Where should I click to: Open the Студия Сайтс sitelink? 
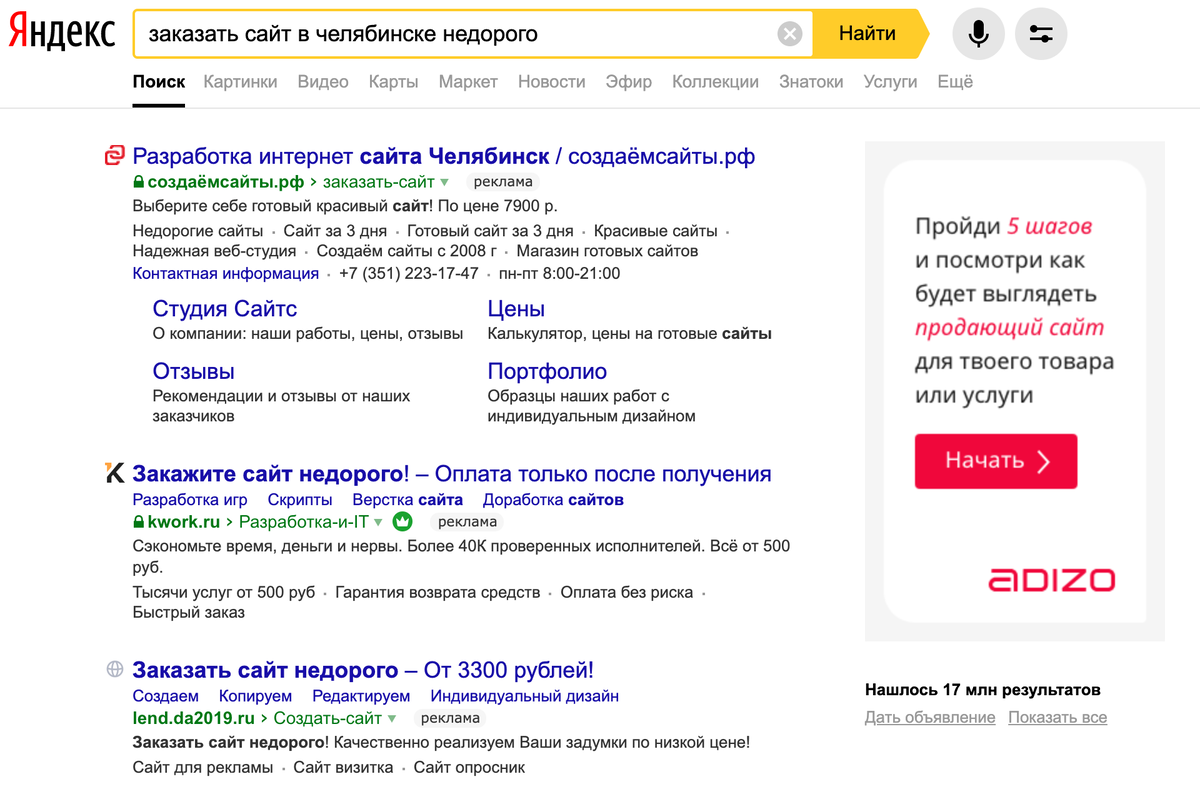[225, 309]
